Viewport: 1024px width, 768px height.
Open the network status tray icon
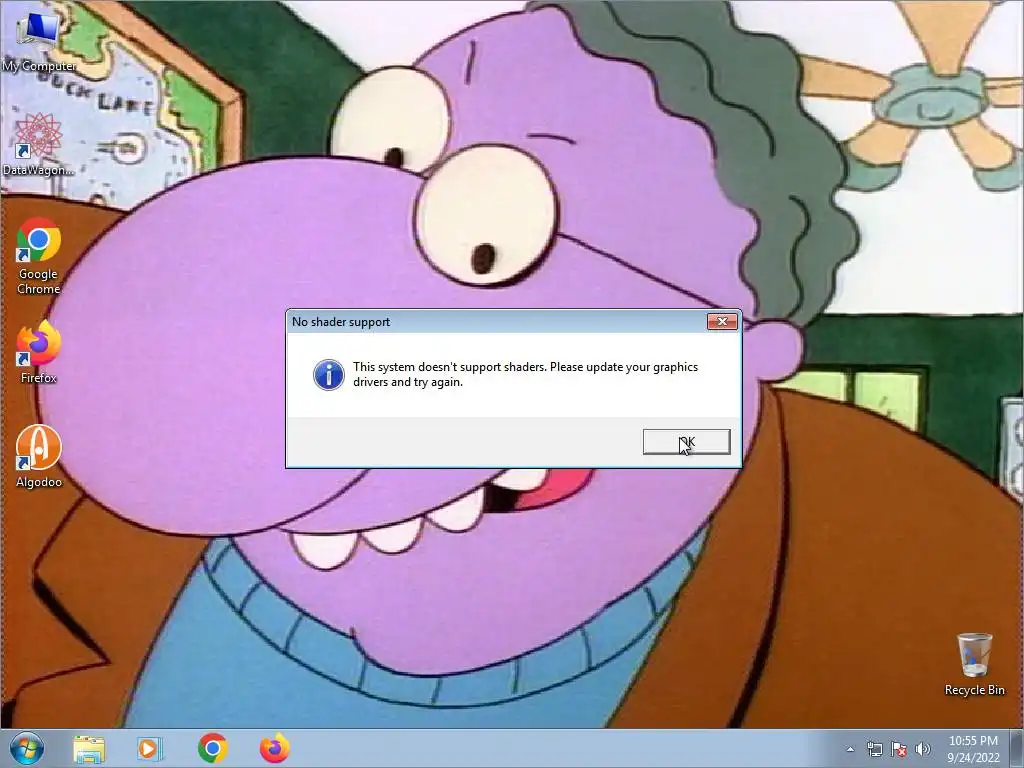(874, 749)
